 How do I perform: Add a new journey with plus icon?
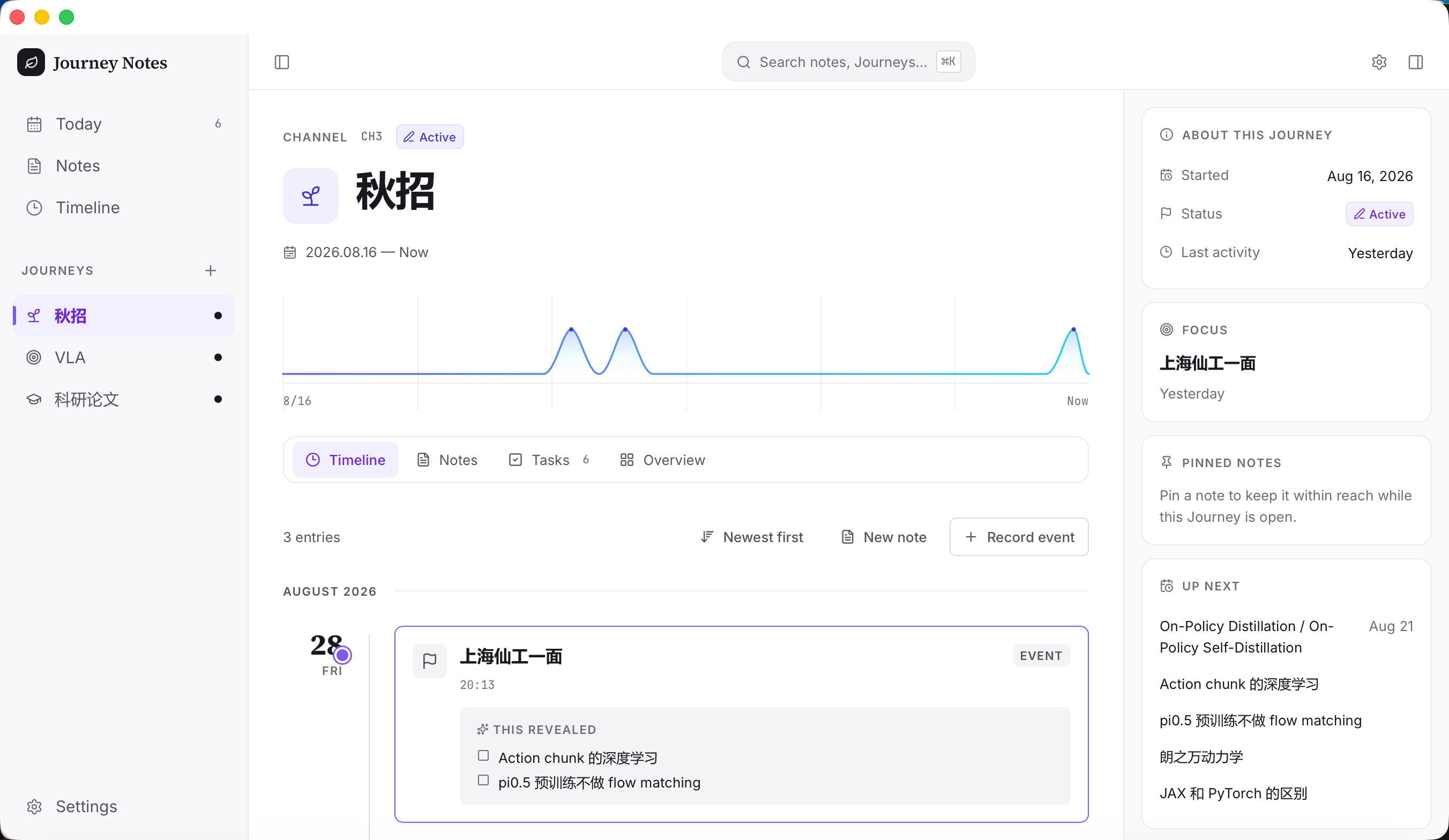coord(211,271)
